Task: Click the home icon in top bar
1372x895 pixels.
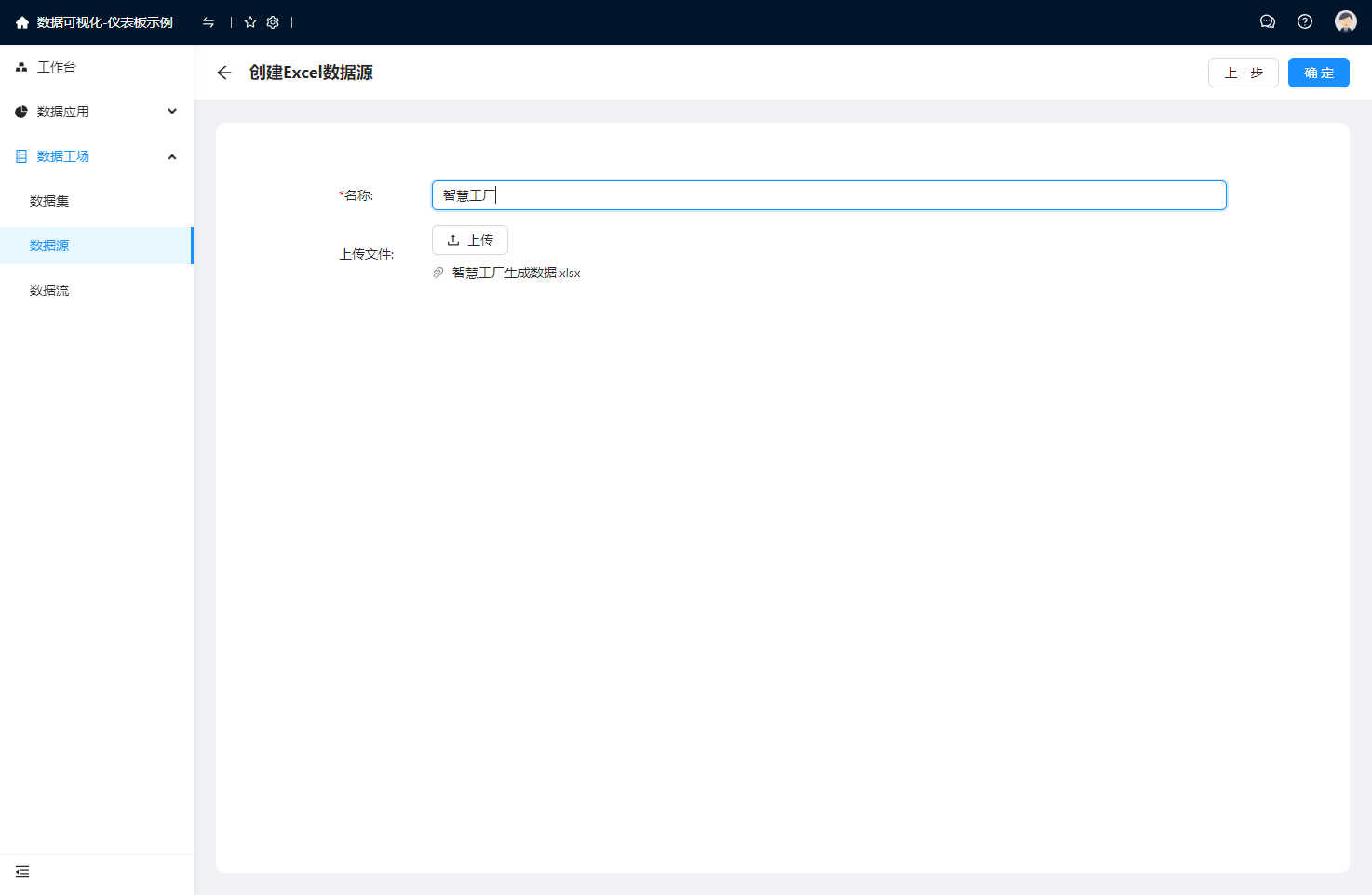Action: (x=22, y=22)
